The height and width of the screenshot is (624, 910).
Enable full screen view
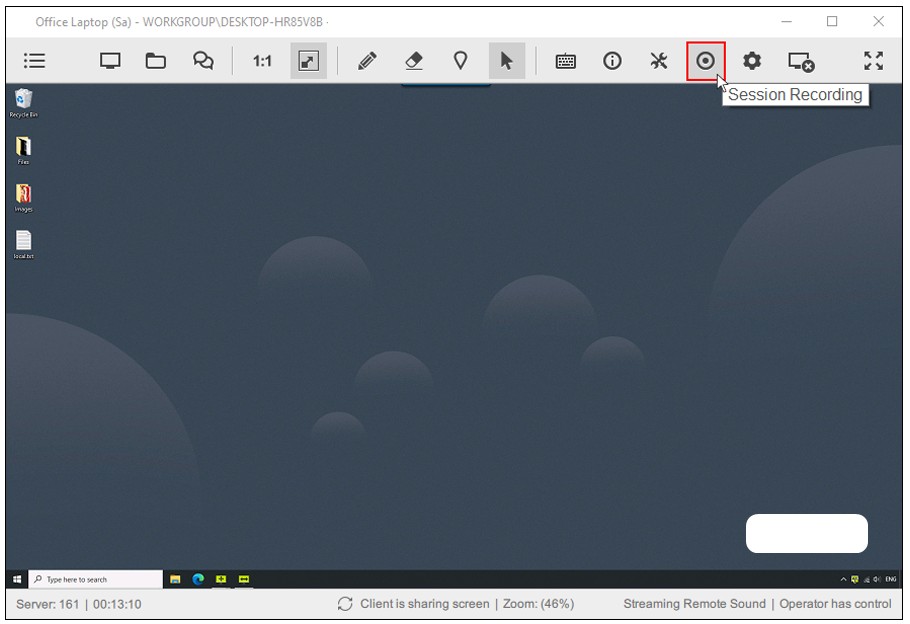pos(873,61)
